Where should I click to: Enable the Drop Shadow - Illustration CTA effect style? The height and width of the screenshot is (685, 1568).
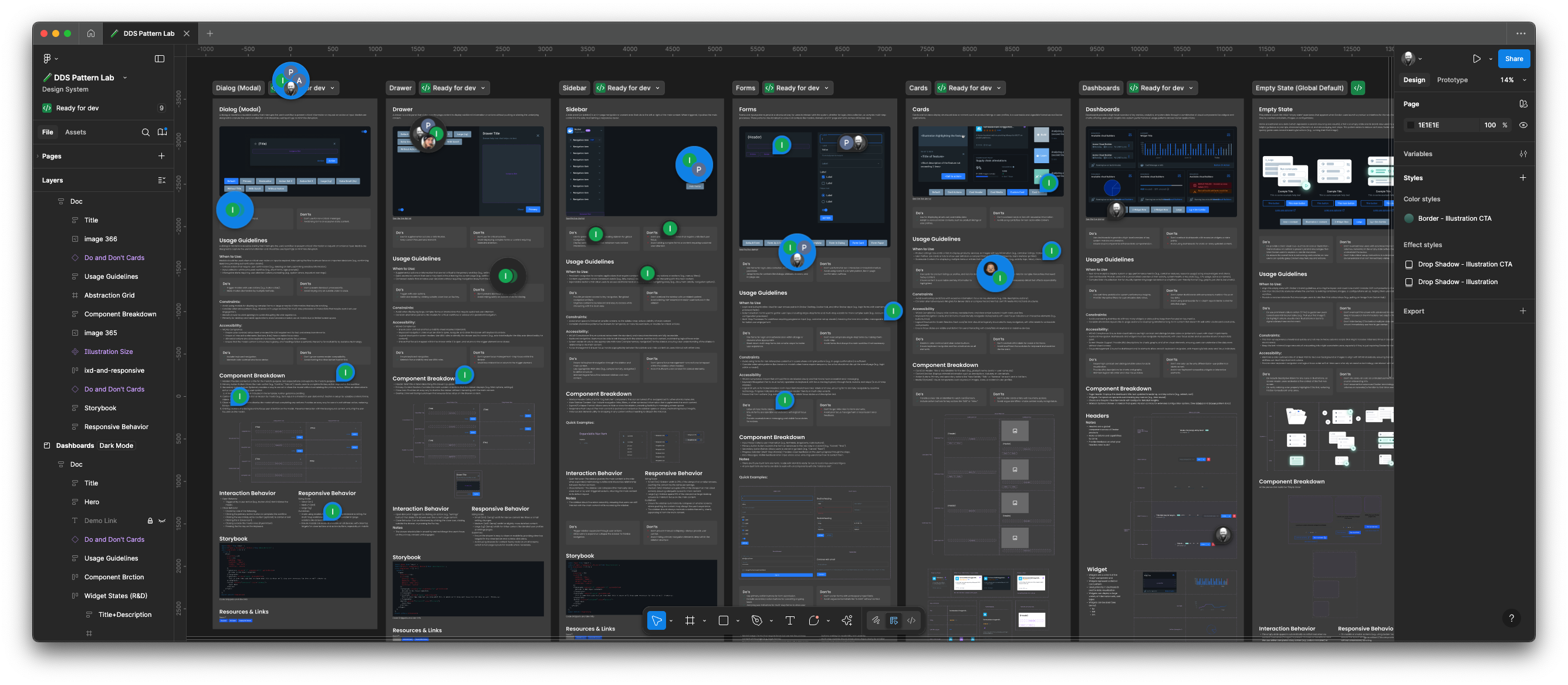click(1409, 264)
